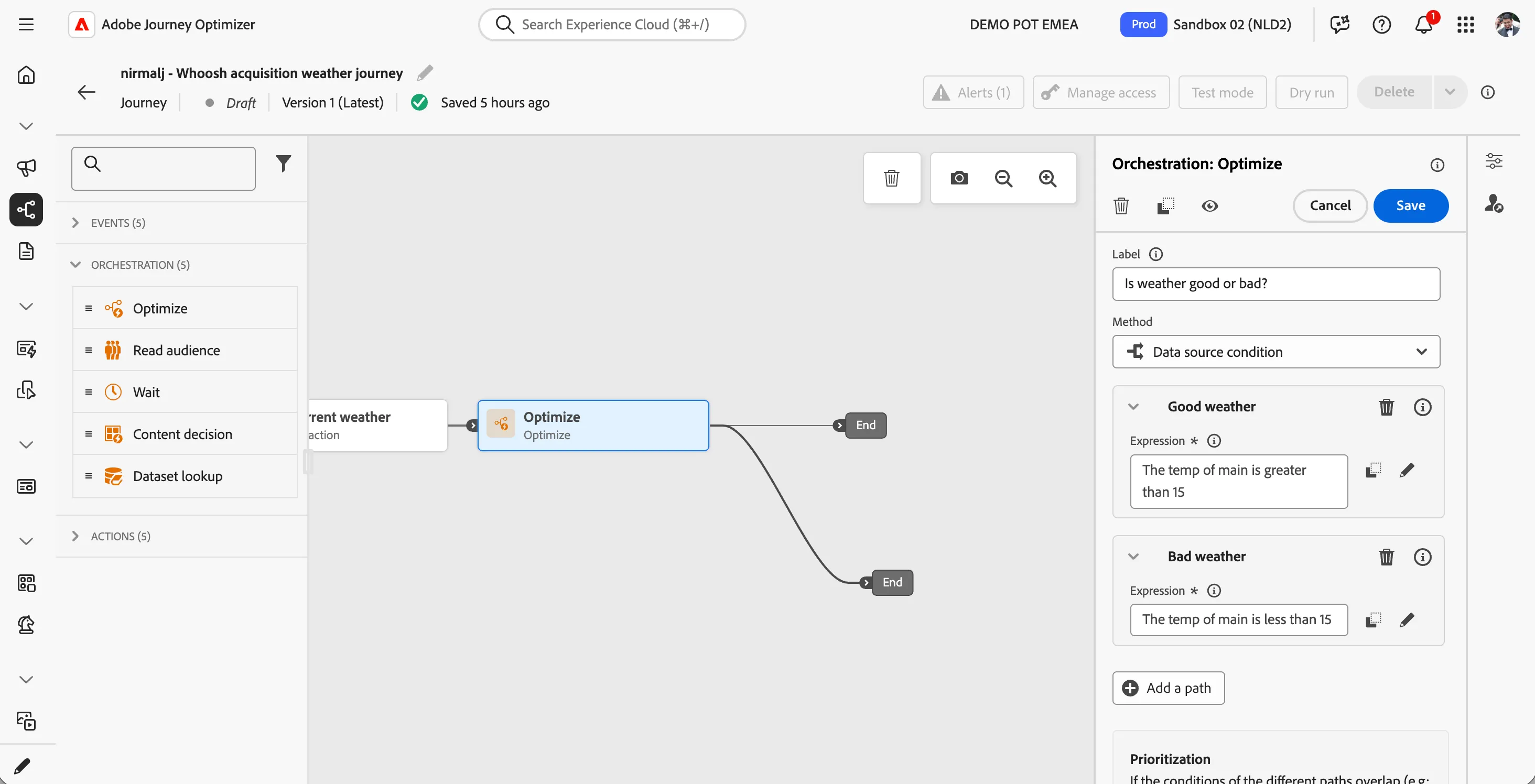The height and width of the screenshot is (784, 1535).
Task: Open notifications bell
Action: [1423, 25]
